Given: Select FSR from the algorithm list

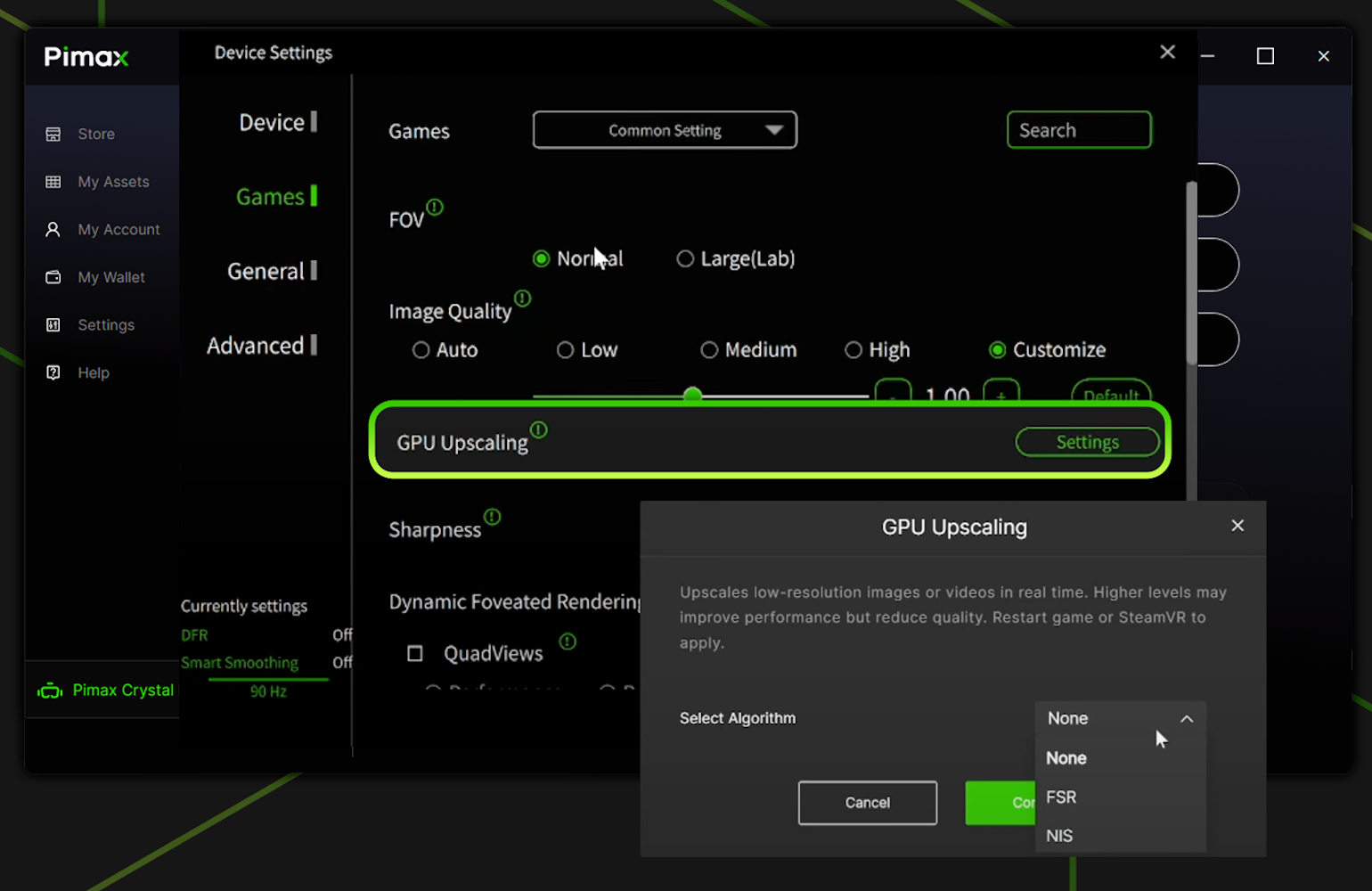Looking at the screenshot, I should pyautogui.click(x=1062, y=797).
